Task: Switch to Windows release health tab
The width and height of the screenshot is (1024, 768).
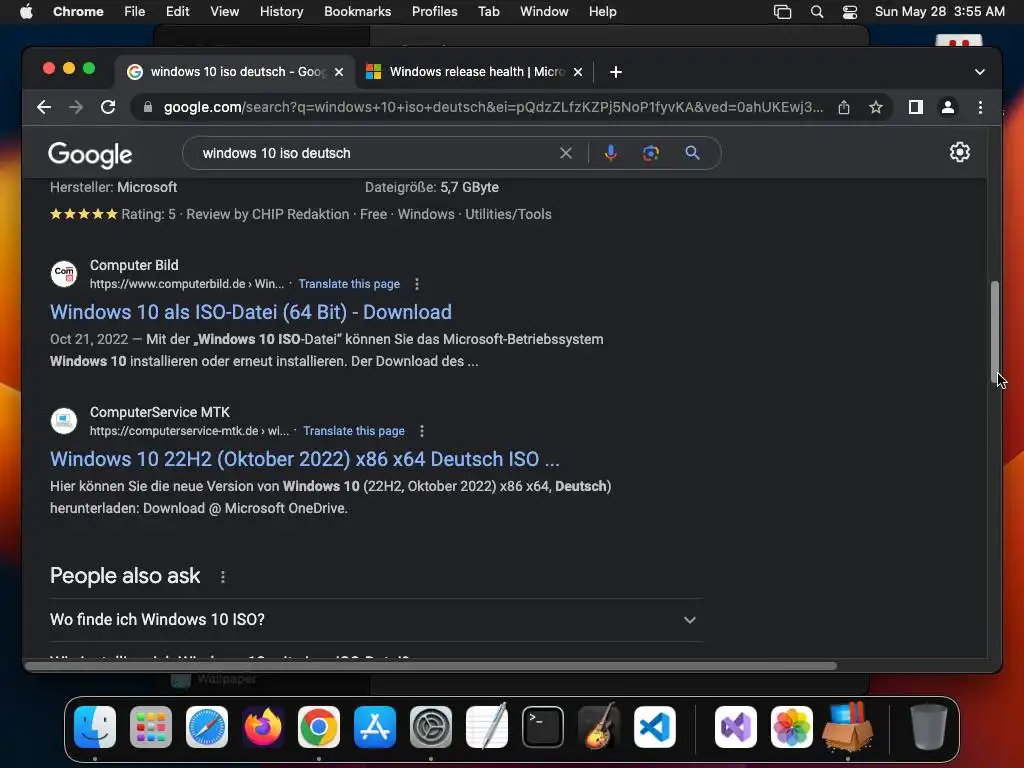Action: point(476,72)
